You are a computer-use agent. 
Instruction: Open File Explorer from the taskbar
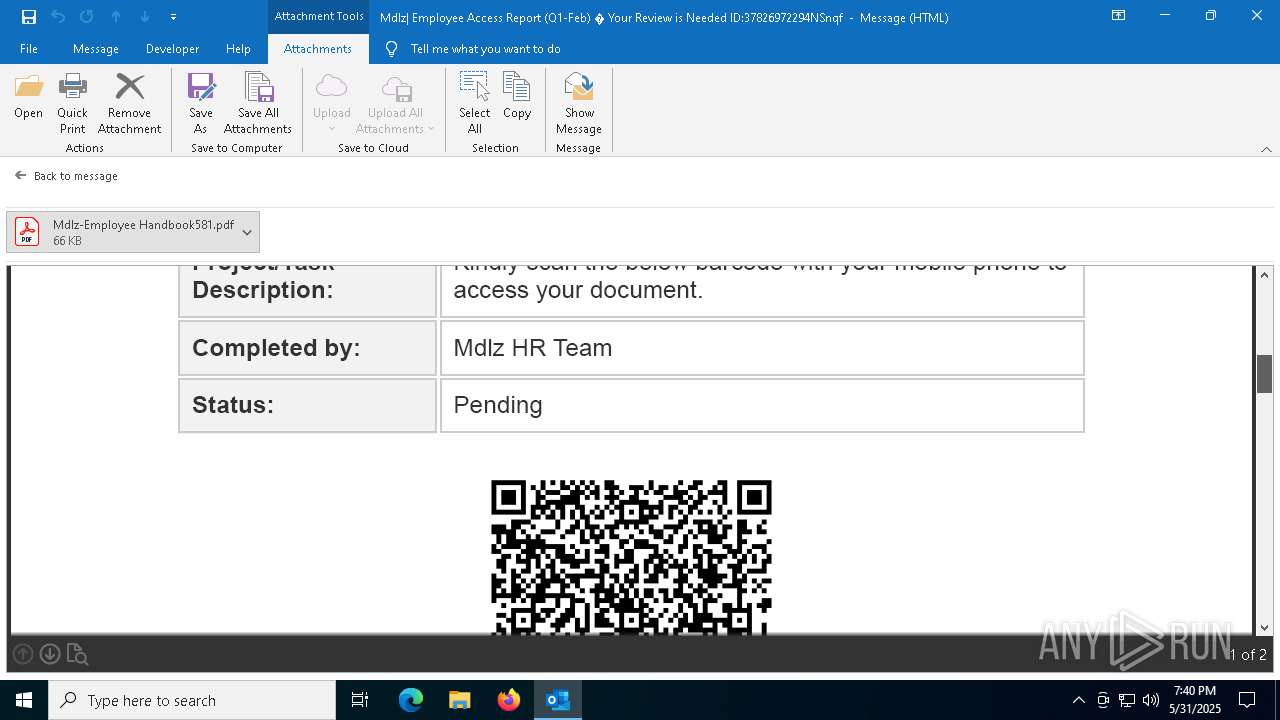(x=459, y=700)
